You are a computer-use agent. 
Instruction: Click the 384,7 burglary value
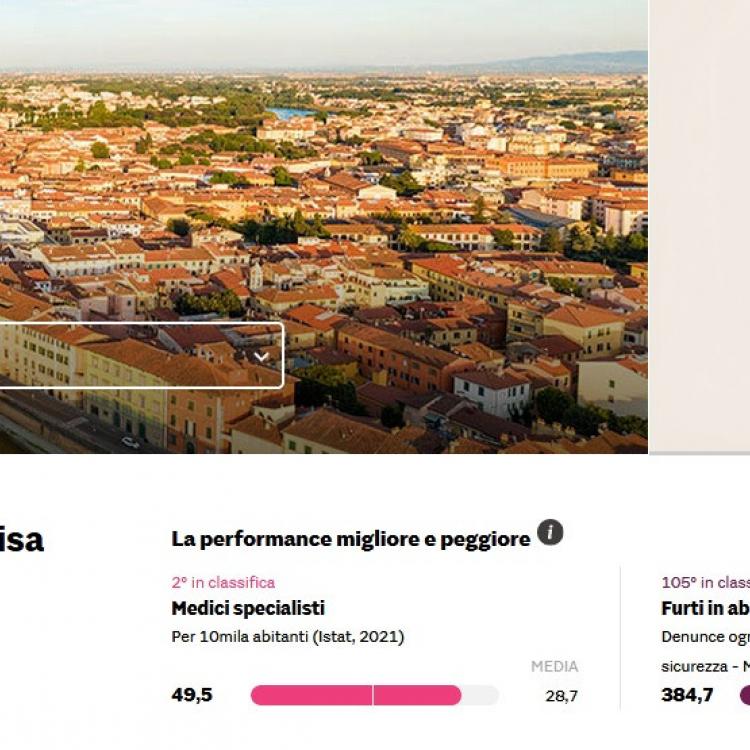tap(687, 695)
